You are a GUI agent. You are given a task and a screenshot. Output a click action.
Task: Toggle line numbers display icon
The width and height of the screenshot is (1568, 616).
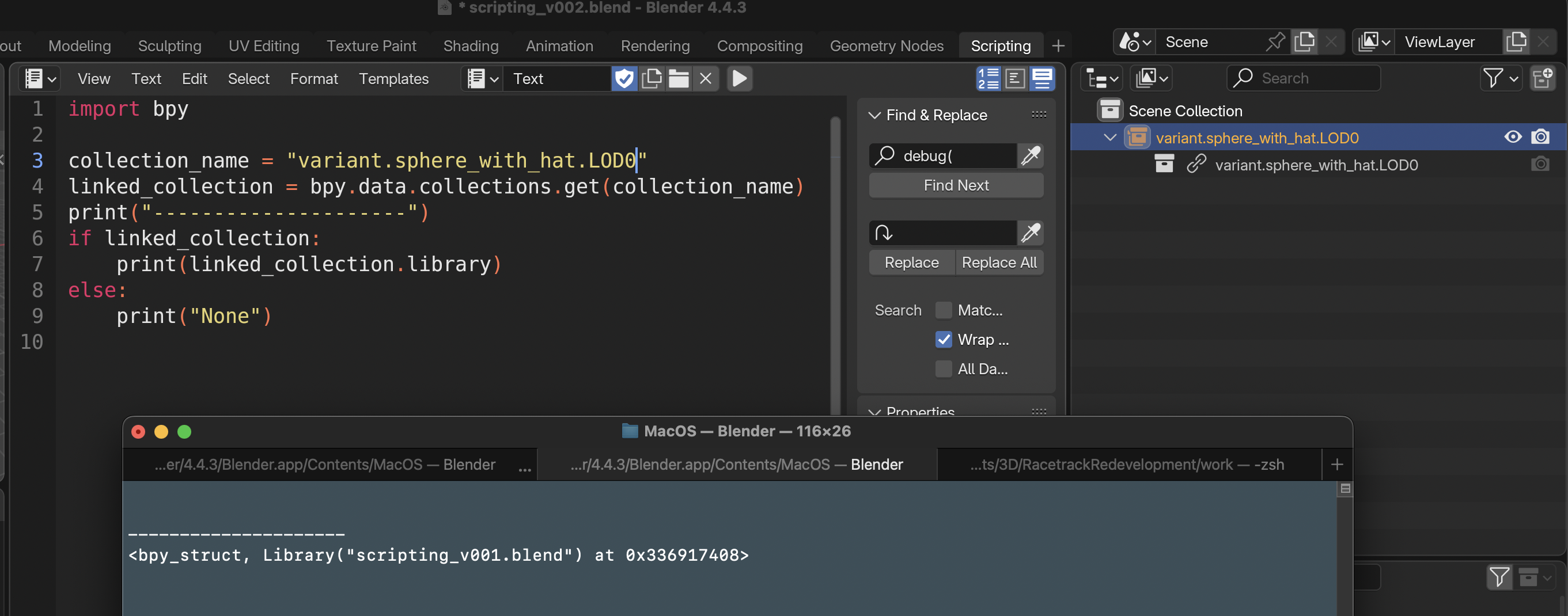tap(988, 78)
